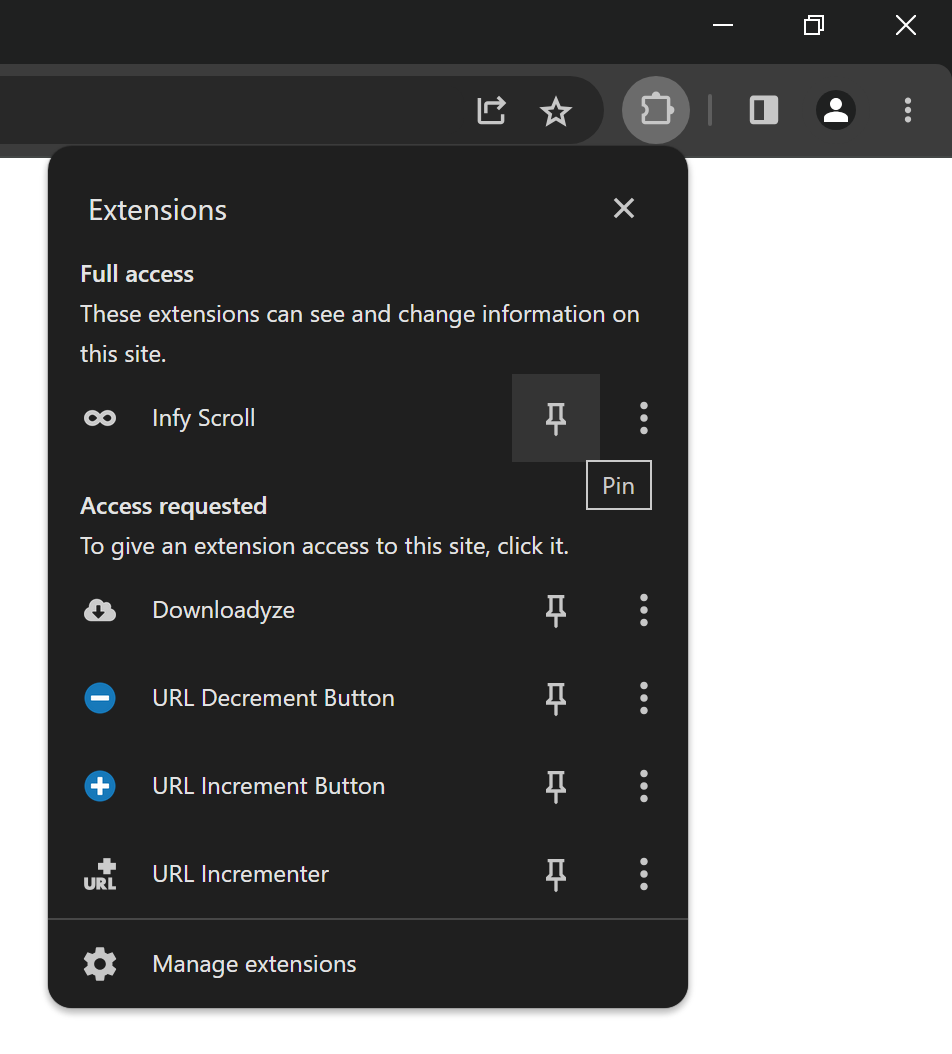Screen dimensions: 952x1054
Task: Pin the Downloadyze extension to toolbar
Action: coord(555,610)
